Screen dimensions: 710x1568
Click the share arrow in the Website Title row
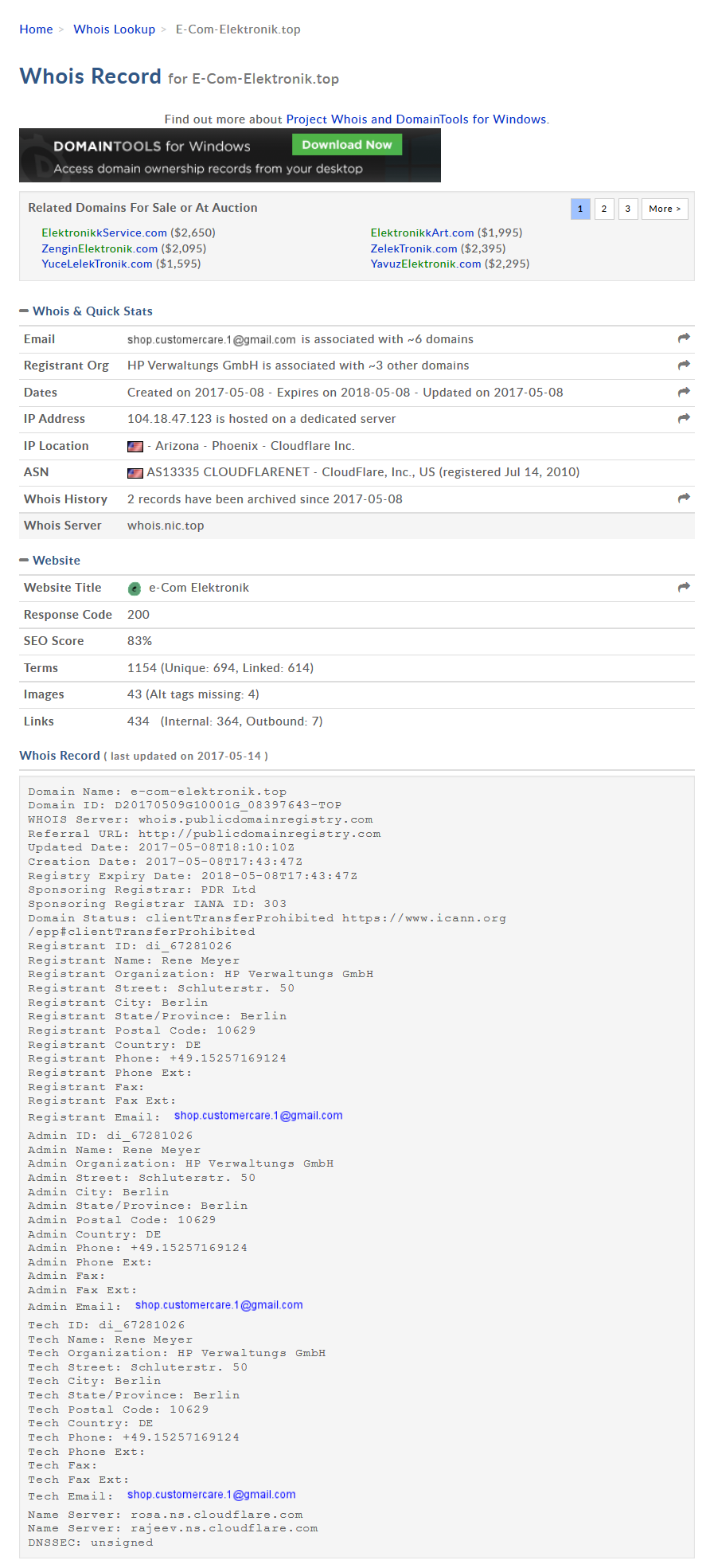[684, 587]
